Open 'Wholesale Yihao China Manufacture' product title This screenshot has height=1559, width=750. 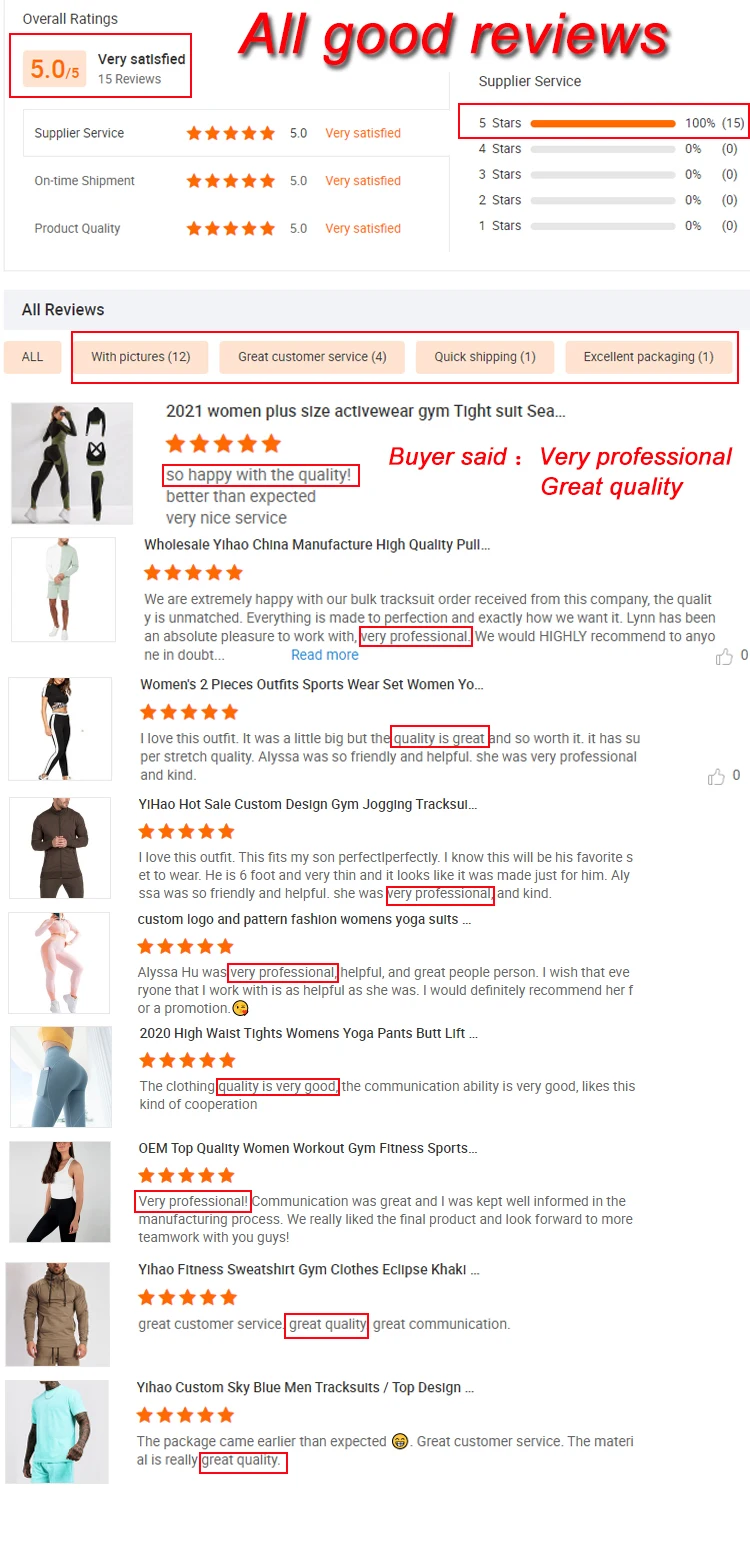317,545
